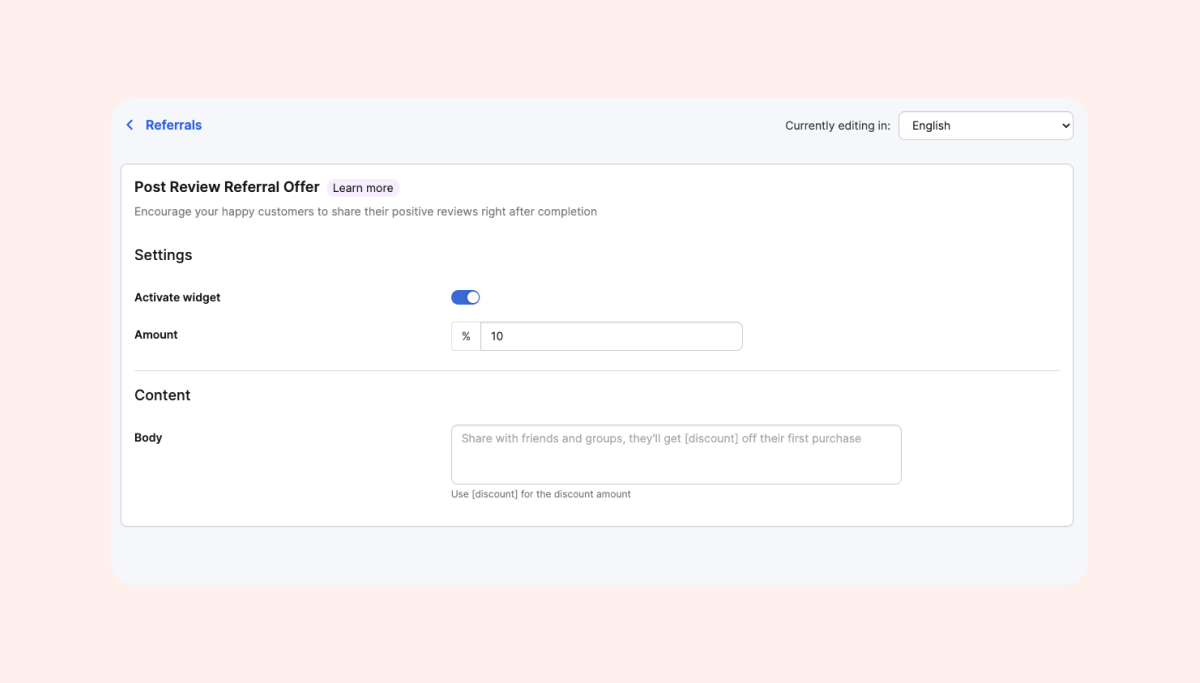Screen dimensions: 1200x683
Task: Open the English language dropdown
Action: (x=984, y=126)
